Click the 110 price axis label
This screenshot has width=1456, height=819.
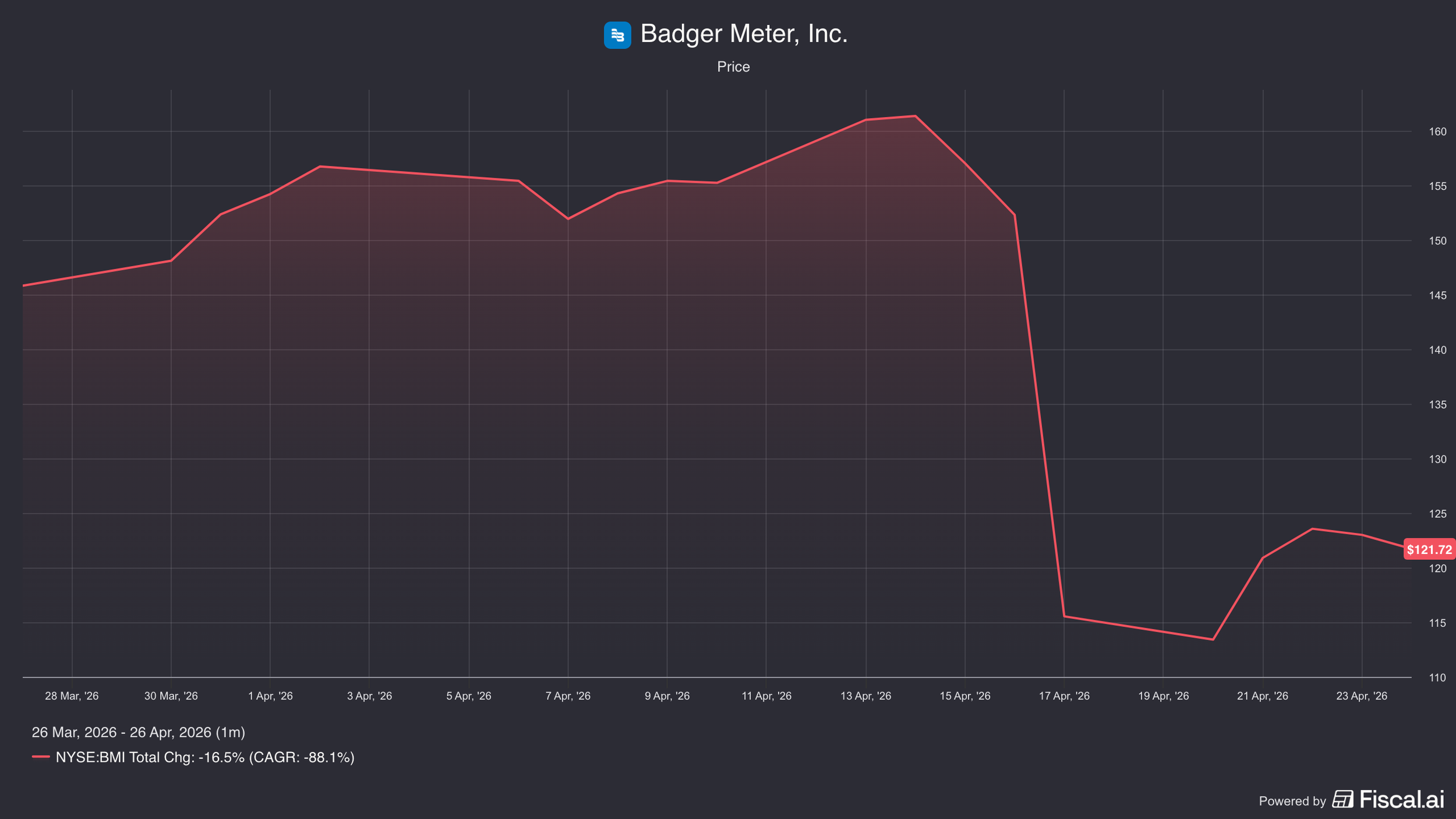(x=1437, y=678)
